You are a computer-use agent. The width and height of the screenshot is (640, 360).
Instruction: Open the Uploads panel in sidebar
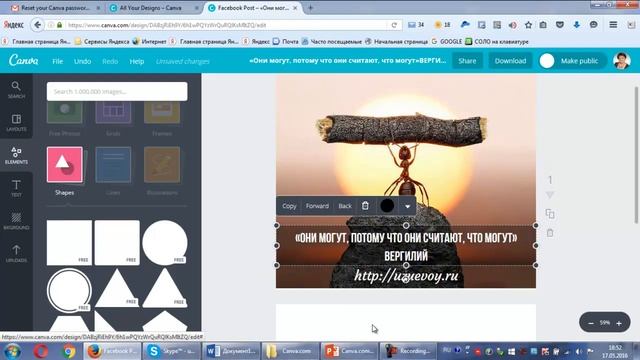16,253
